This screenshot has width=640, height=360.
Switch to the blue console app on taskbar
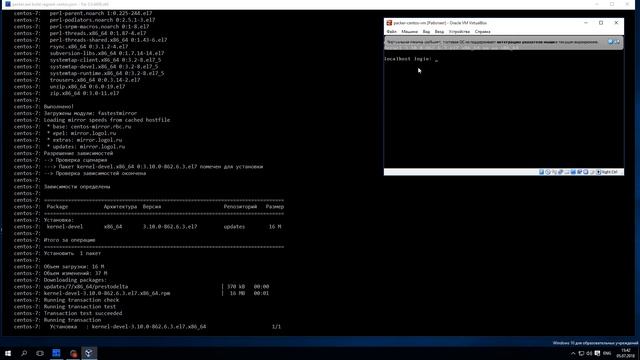pos(56,353)
